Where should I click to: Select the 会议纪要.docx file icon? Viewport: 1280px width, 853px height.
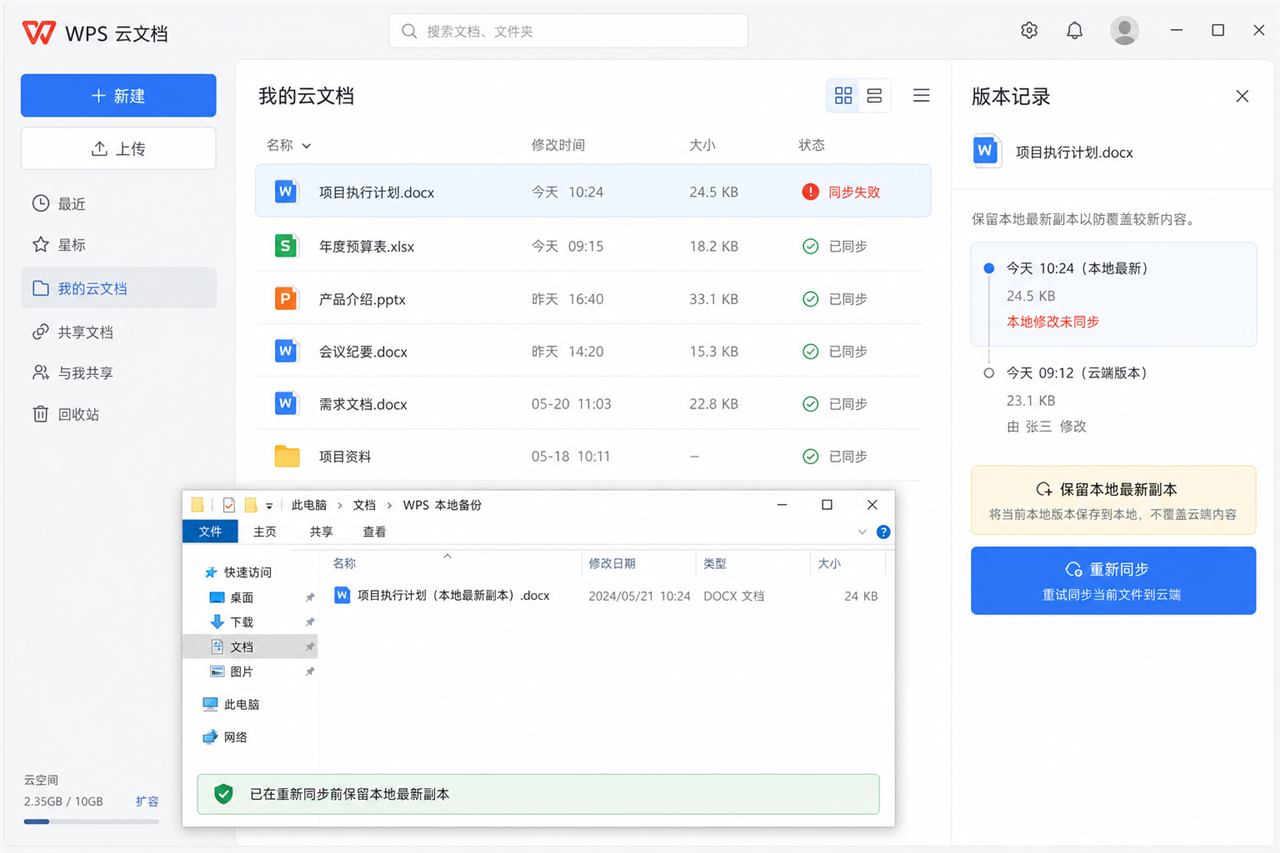tap(287, 351)
